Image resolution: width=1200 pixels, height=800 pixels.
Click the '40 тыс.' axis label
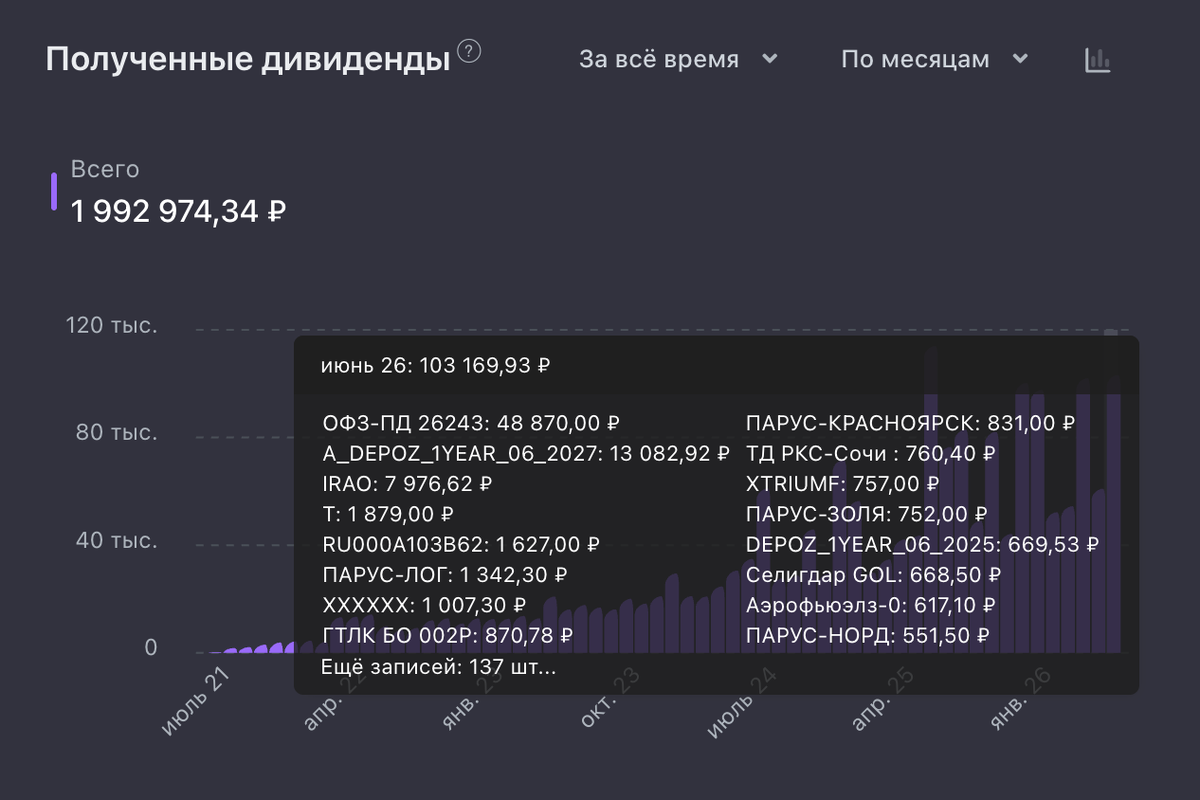(x=117, y=540)
